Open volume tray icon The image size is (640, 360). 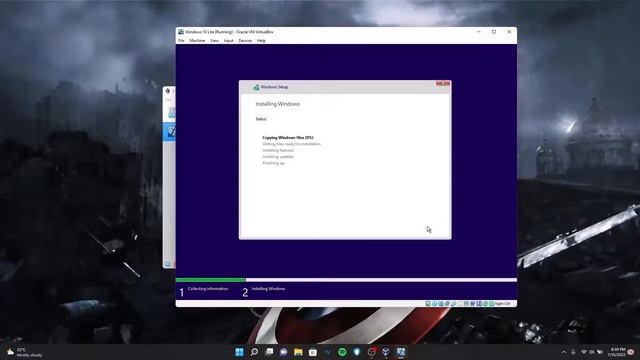click(591, 352)
